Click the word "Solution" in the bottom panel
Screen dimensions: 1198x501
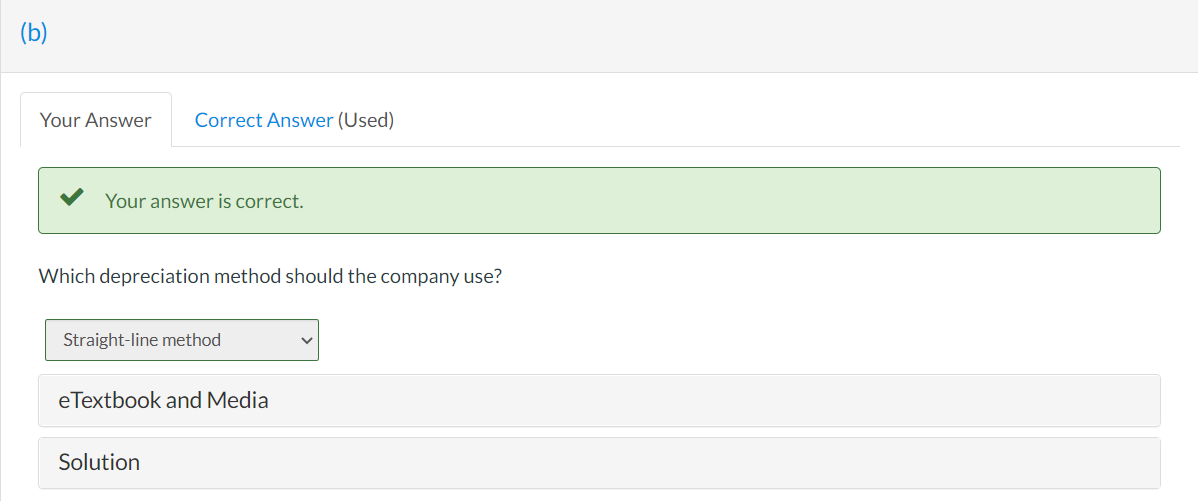pyautogui.click(x=99, y=462)
